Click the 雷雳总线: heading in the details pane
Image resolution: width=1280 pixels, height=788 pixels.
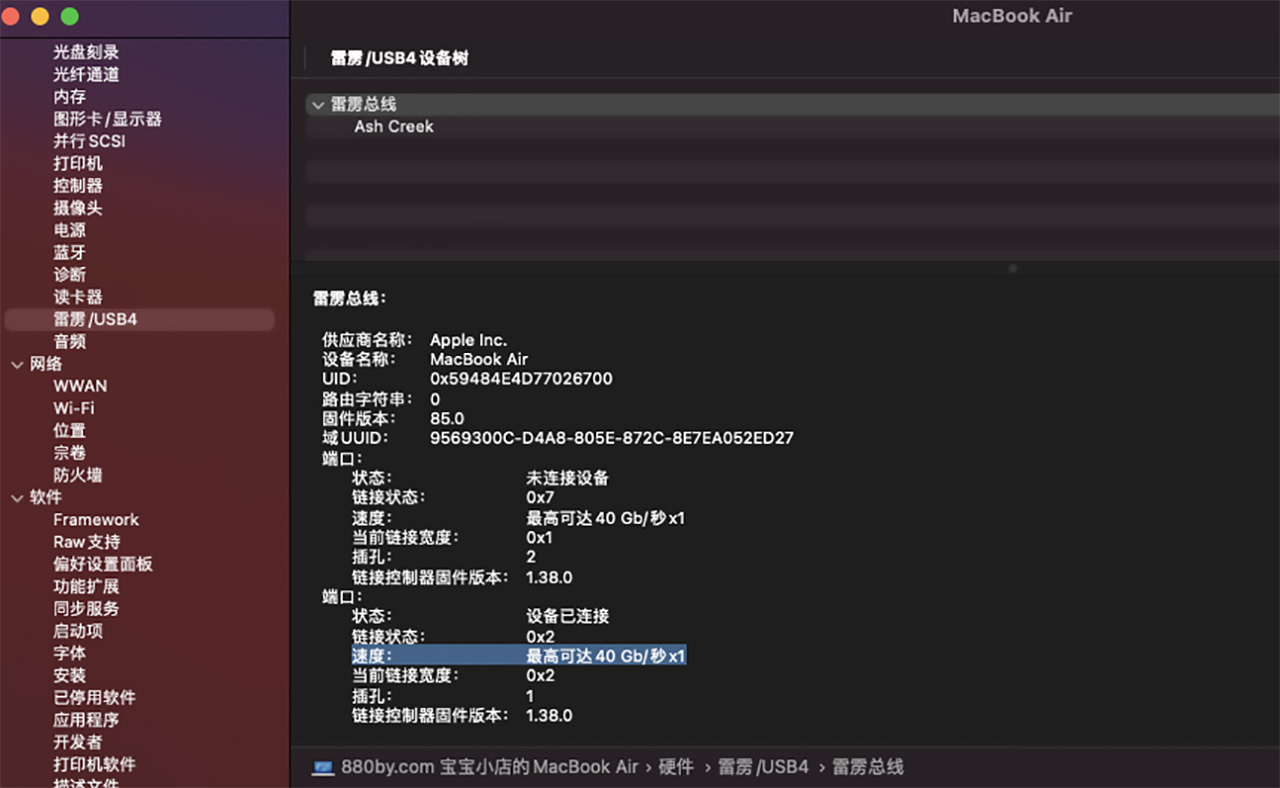(x=350, y=298)
